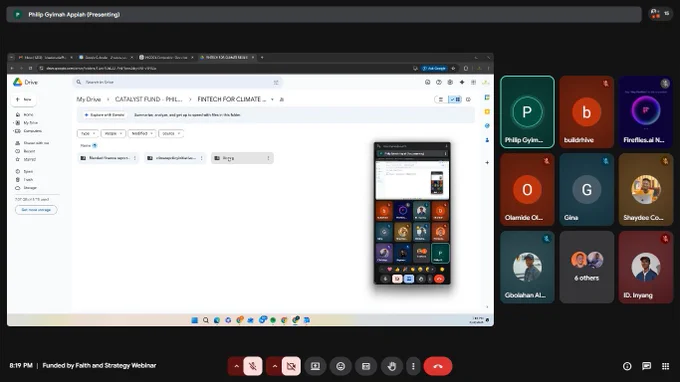Open the Blended finance folder
Screen dimensions: 680x382
point(109,158)
